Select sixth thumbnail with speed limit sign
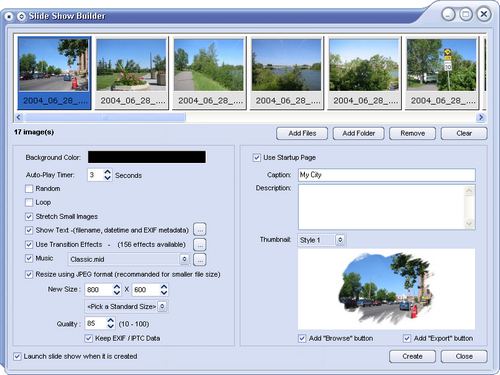Screen dimensions: 500x375 tap(442, 73)
